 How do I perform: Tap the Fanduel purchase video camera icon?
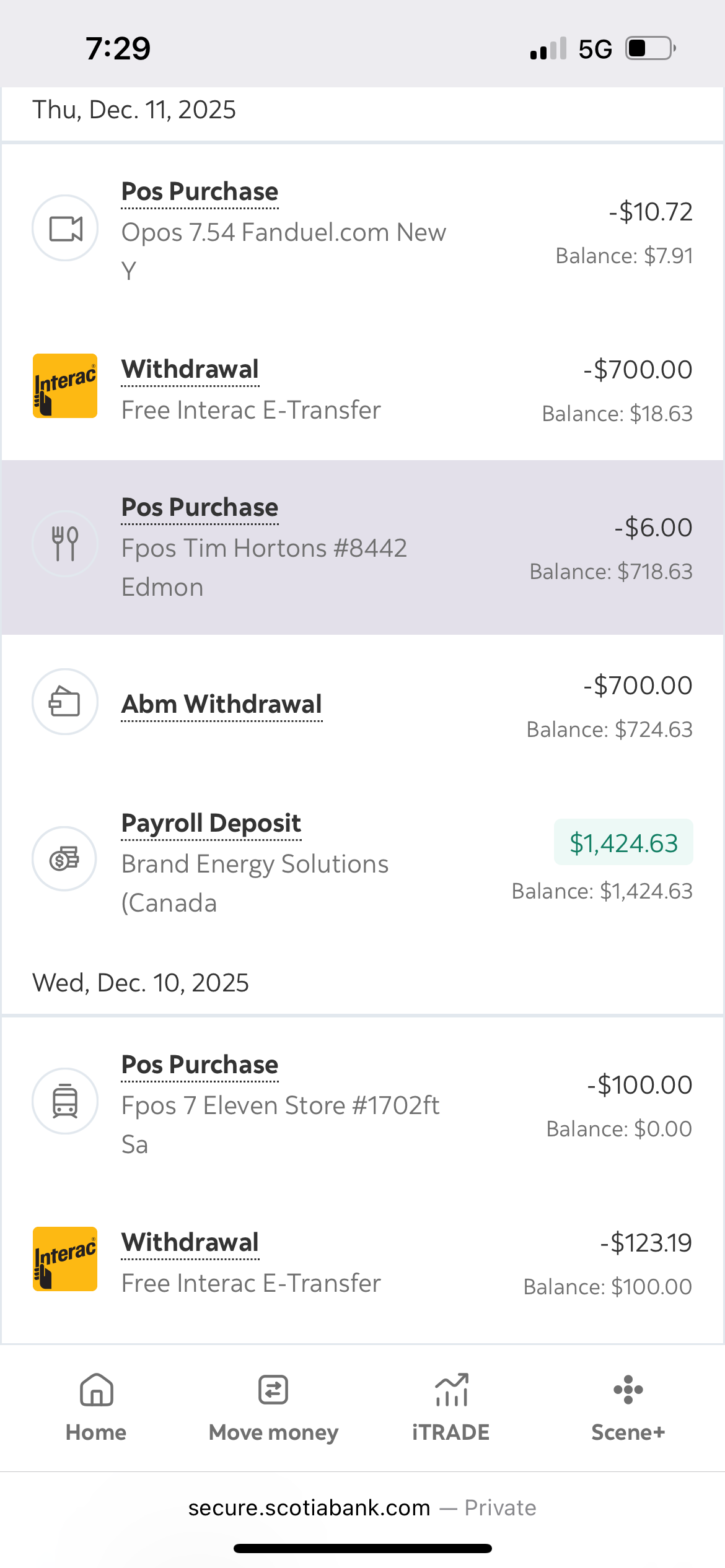point(65,229)
